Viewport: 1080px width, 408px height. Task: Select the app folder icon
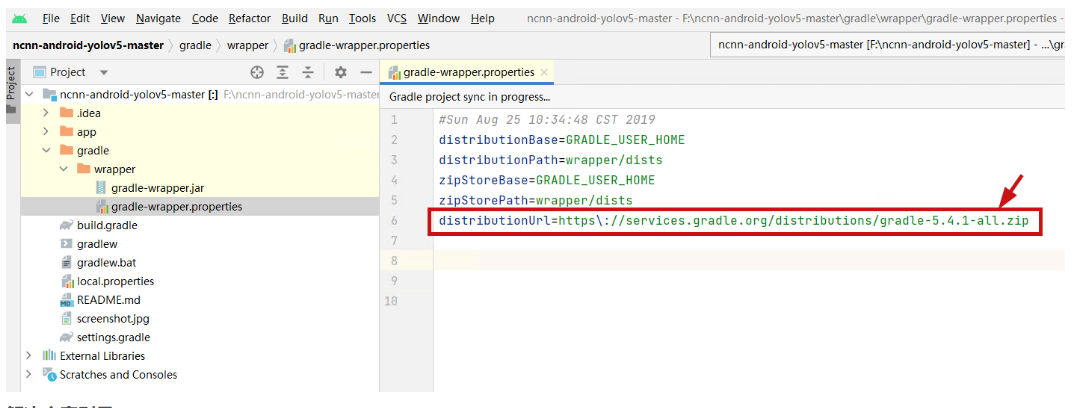coord(67,132)
